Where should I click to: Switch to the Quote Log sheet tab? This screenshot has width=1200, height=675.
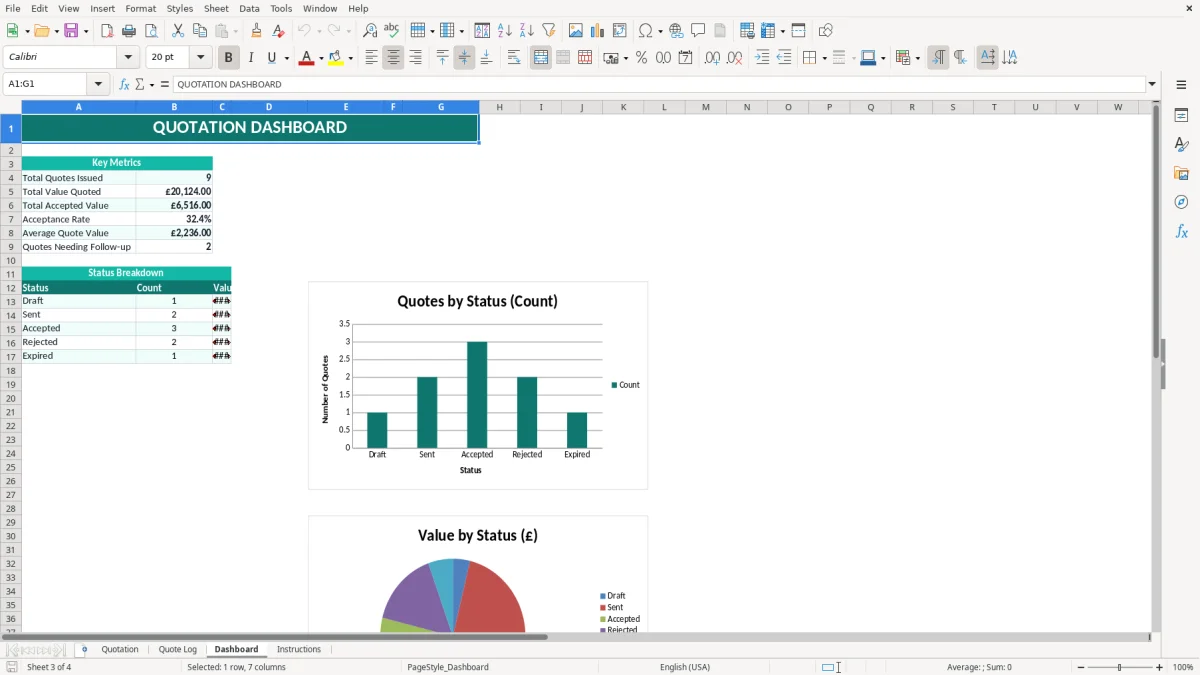[178, 649]
